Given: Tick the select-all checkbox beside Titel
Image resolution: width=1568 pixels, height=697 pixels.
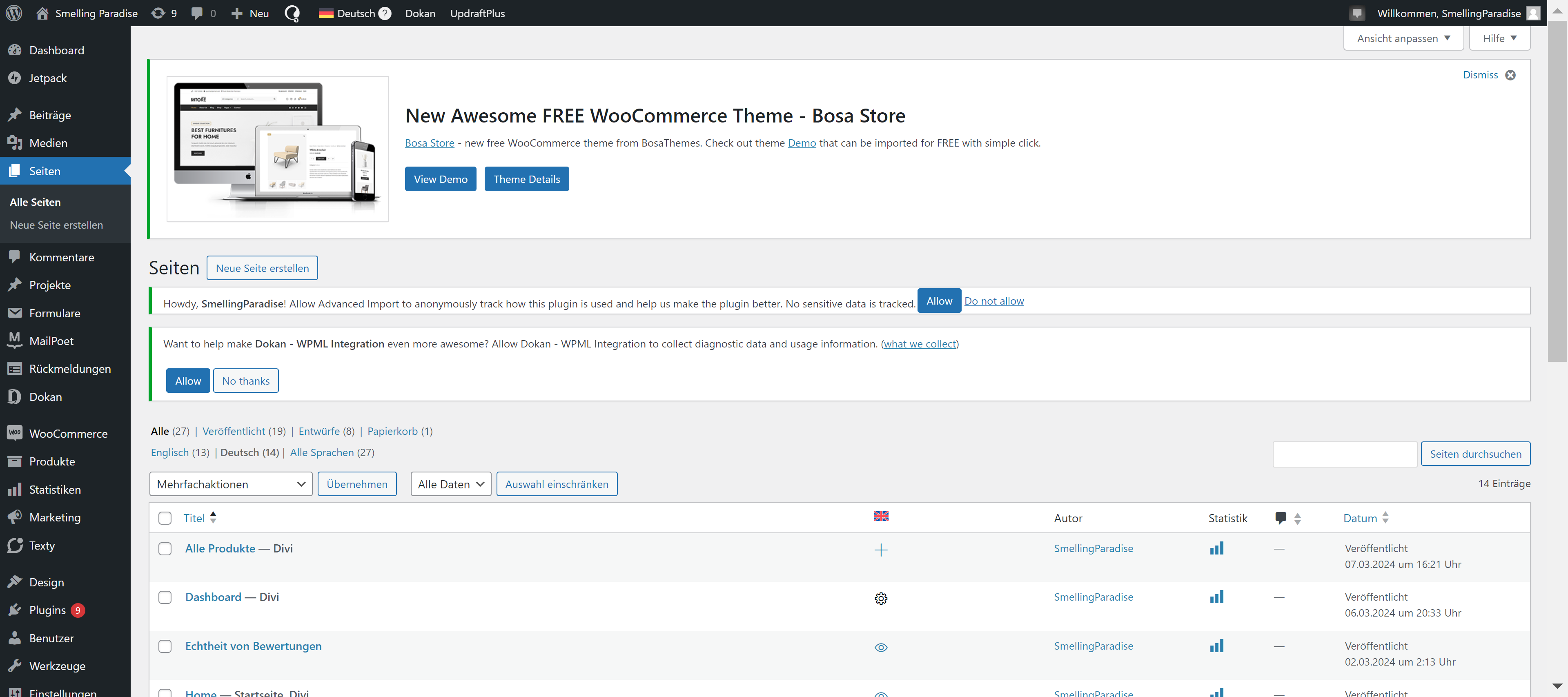Looking at the screenshot, I should click(165, 518).
